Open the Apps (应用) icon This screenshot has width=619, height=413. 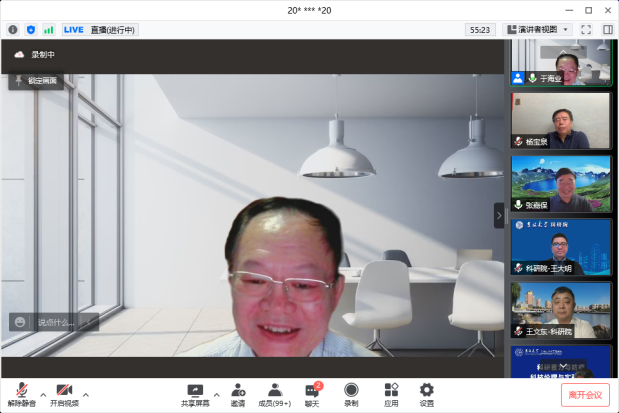click(391, 392)
